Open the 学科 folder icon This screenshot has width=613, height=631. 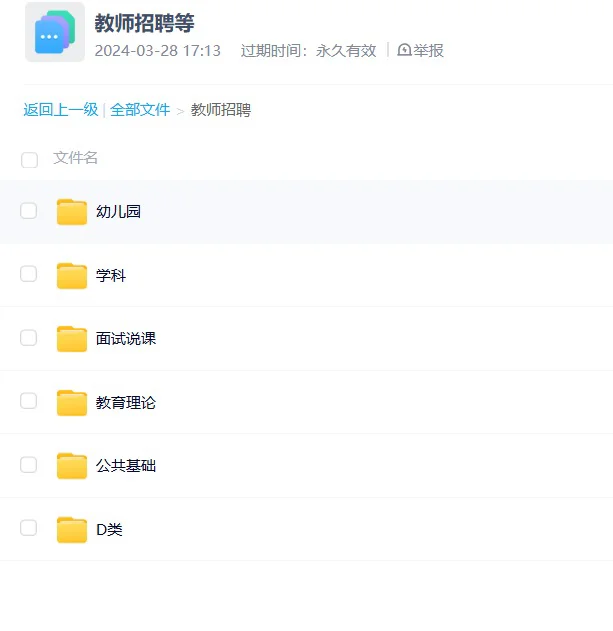pyautogui.click(x=72, y=276)
